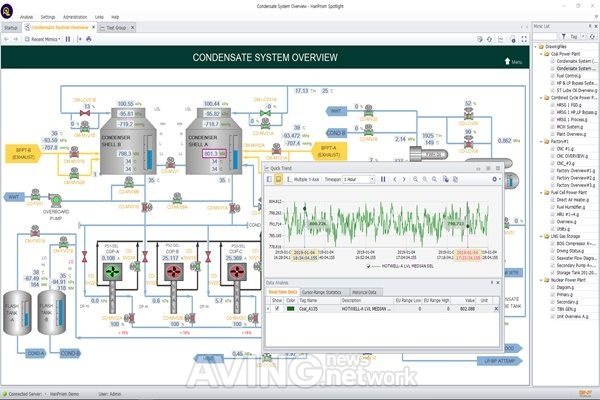The image size is (600, 400).
Task: Collapse the Coal Power Plant folder
Action: pyautogui.click(x=541, y=54)
